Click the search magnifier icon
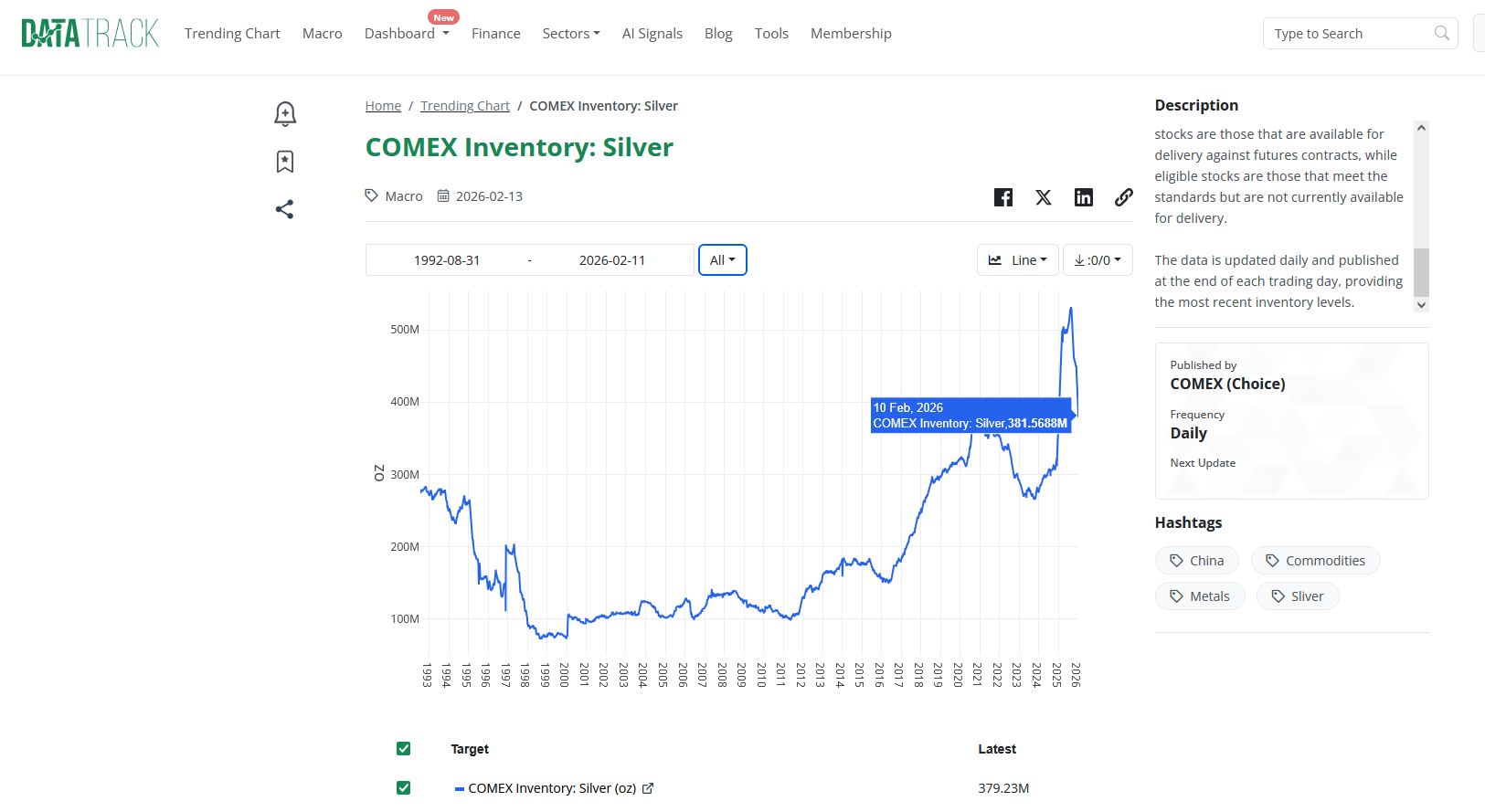 tap(1442, 33)
